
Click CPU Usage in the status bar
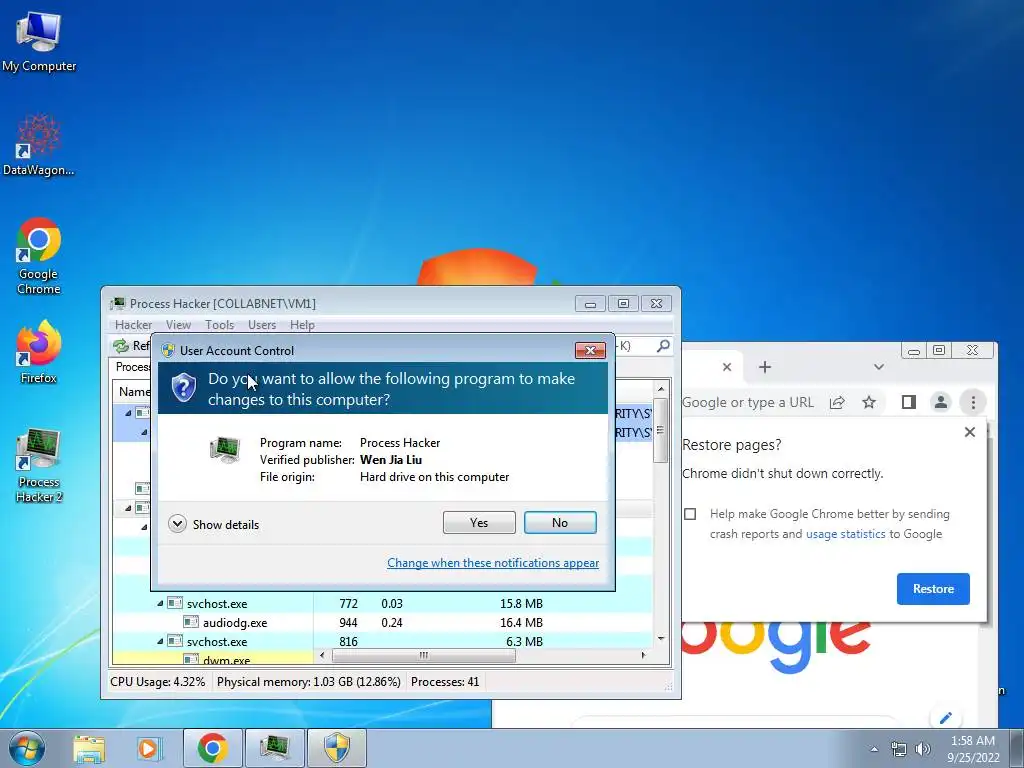click(157, 682)
